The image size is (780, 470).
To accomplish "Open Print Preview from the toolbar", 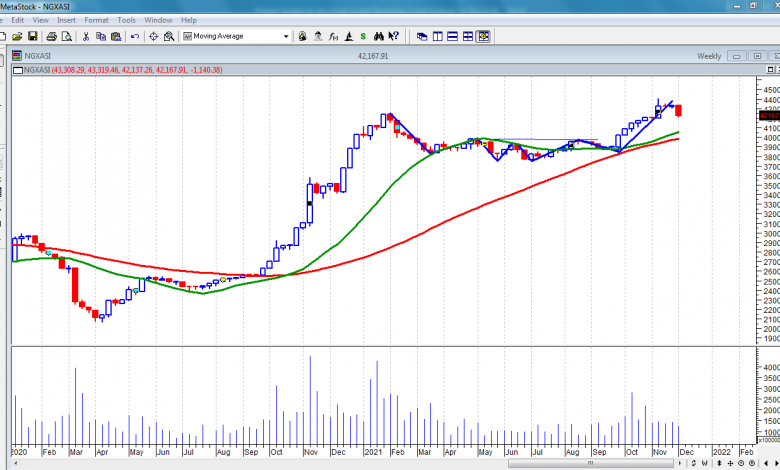I will pos(66,36).
